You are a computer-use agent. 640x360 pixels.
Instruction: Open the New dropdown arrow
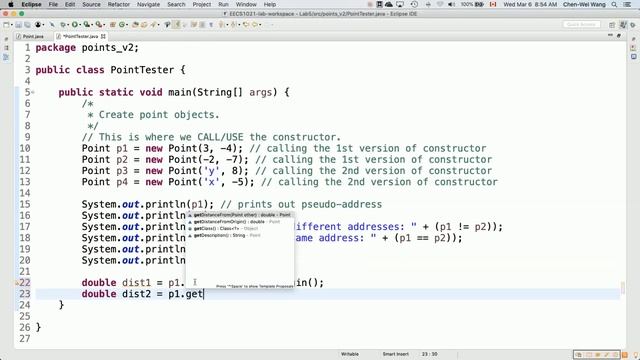pyautogui.click(x=12, y=25)
